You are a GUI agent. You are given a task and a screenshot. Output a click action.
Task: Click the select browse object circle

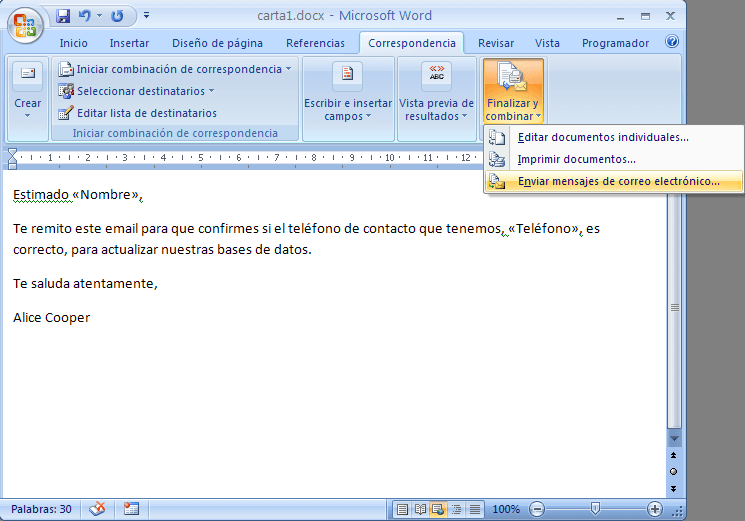[x=673, y=472]
